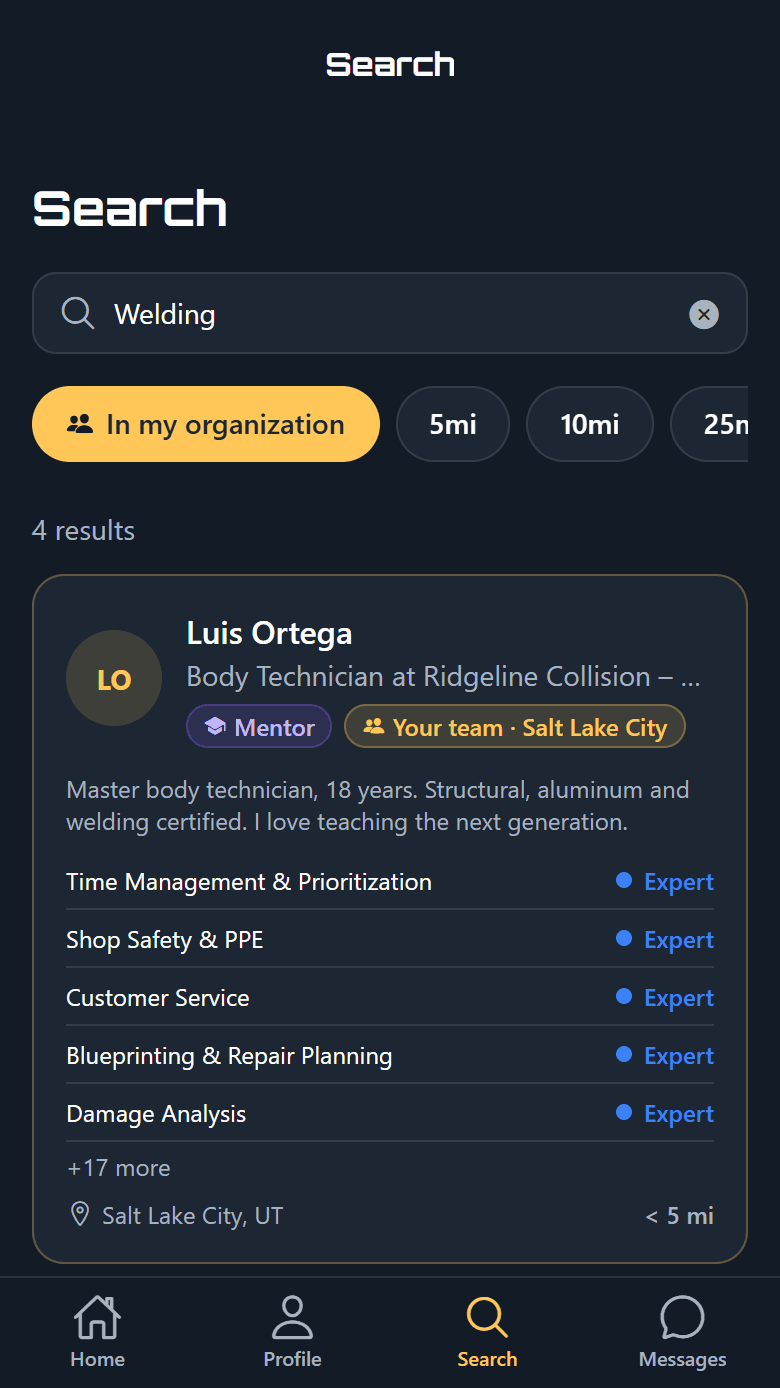
Task: Open Luis Ortega's LO avatar
Action: (114, 678)
